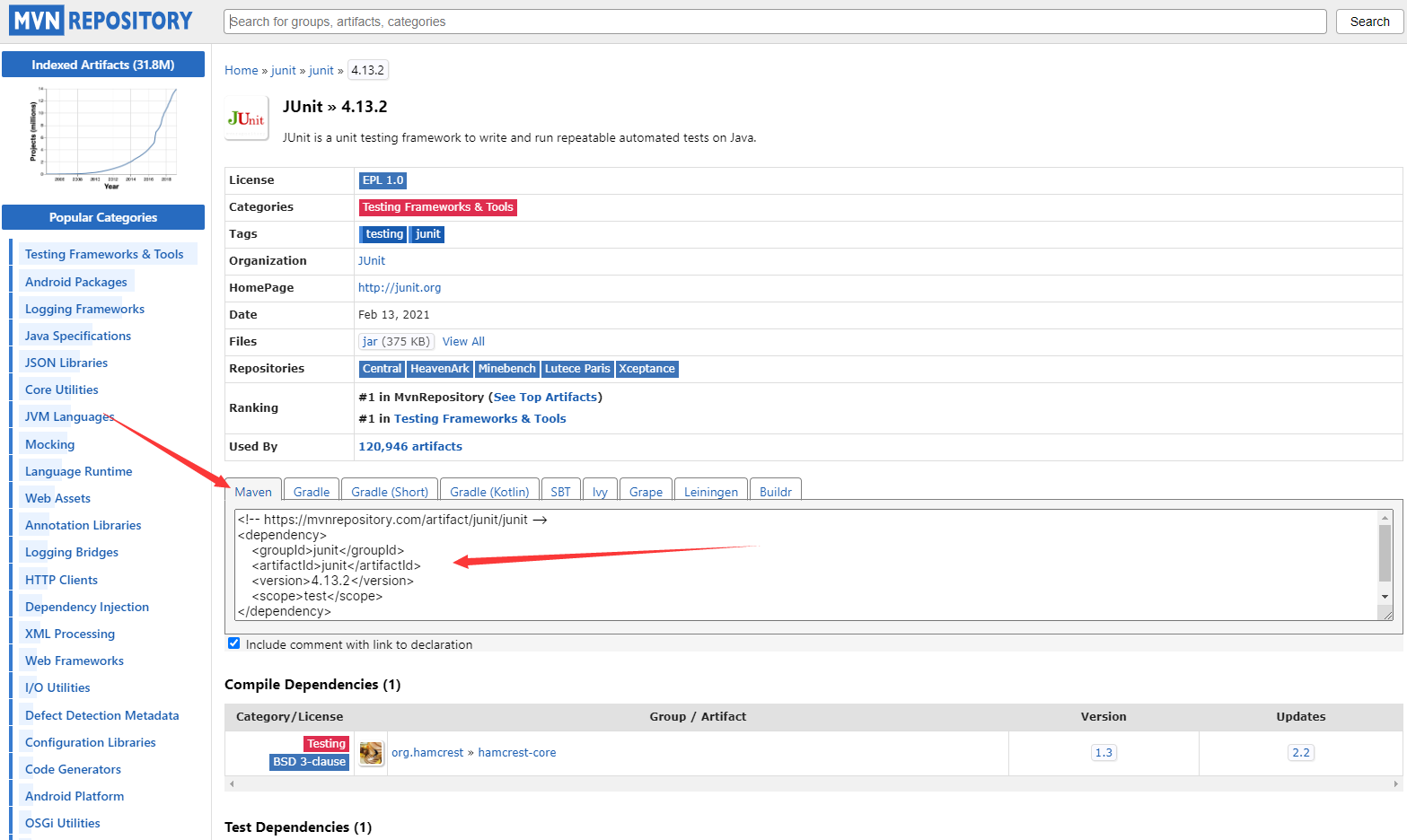Viewport: 1407px width, 840px height.
Task: Switch to the Gradle tab
Action: 312,492
